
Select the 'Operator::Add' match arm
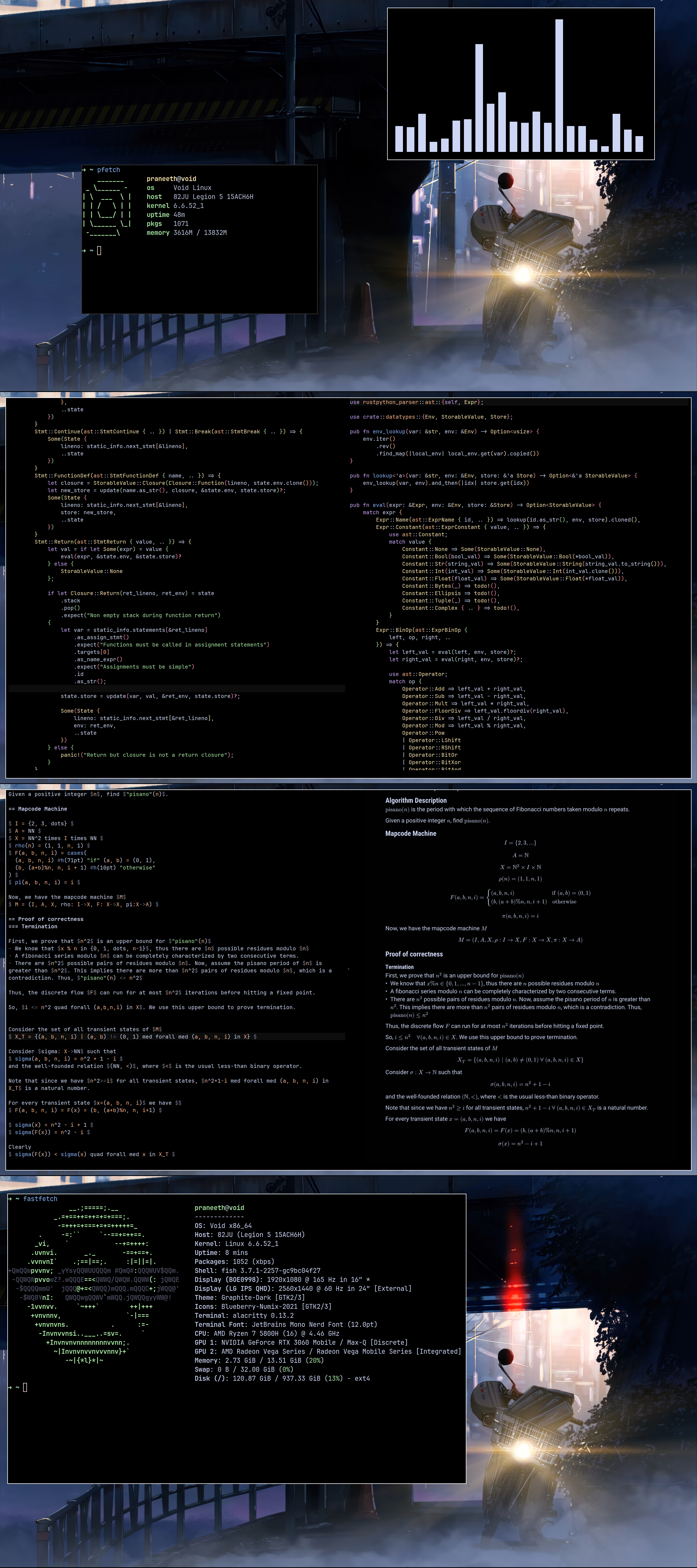pos(464,688)
